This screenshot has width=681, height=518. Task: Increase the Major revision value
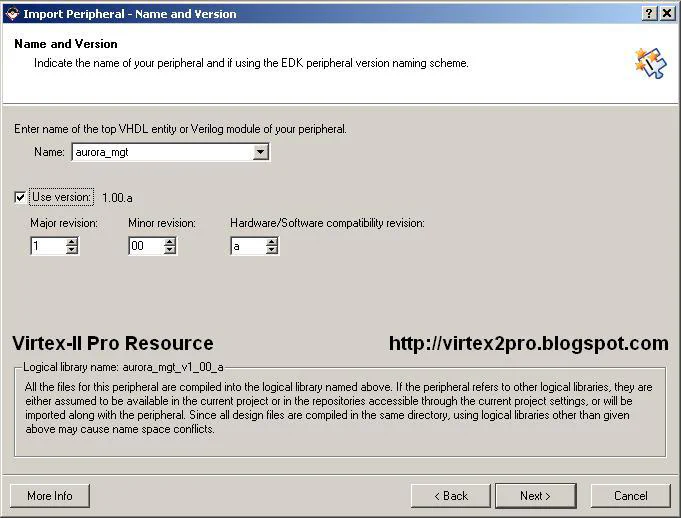(x=72, y=242)
